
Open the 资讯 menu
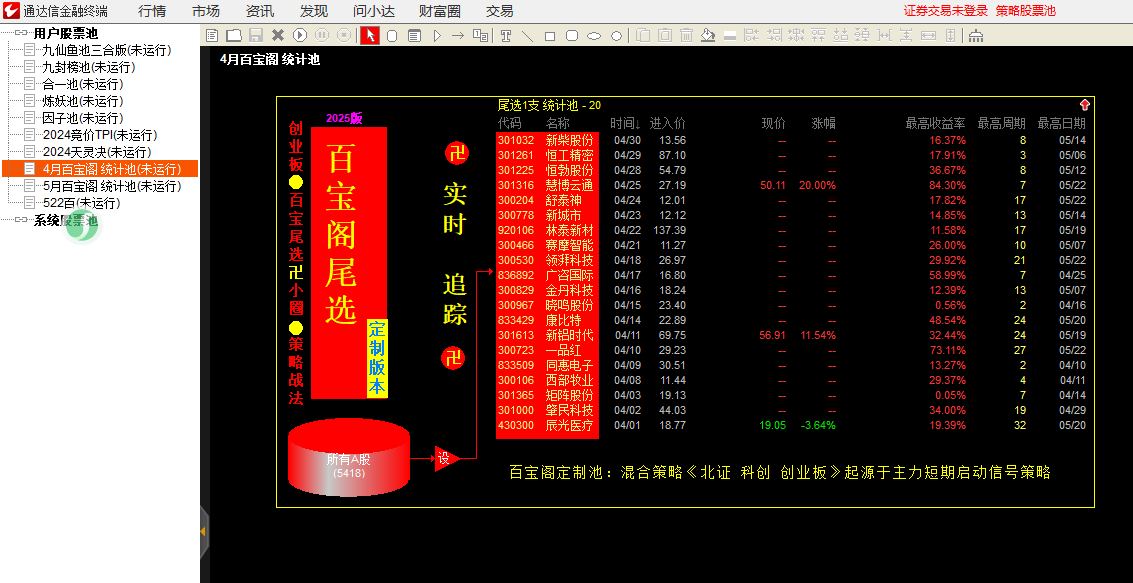260,11
